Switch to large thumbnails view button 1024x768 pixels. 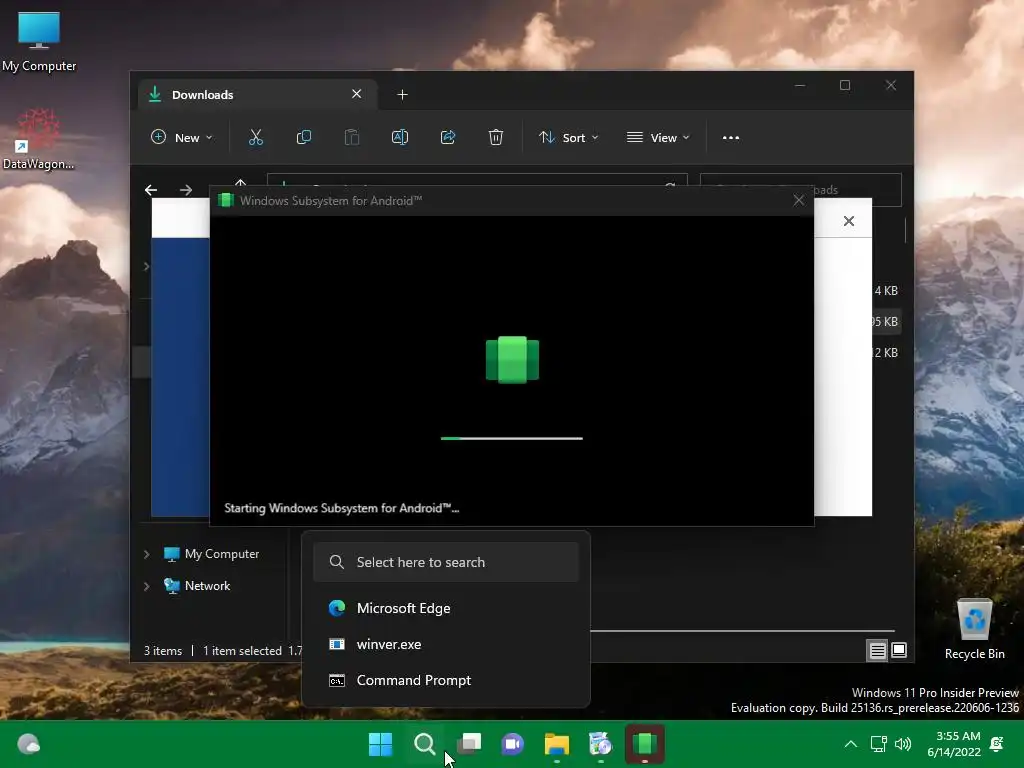899,650
